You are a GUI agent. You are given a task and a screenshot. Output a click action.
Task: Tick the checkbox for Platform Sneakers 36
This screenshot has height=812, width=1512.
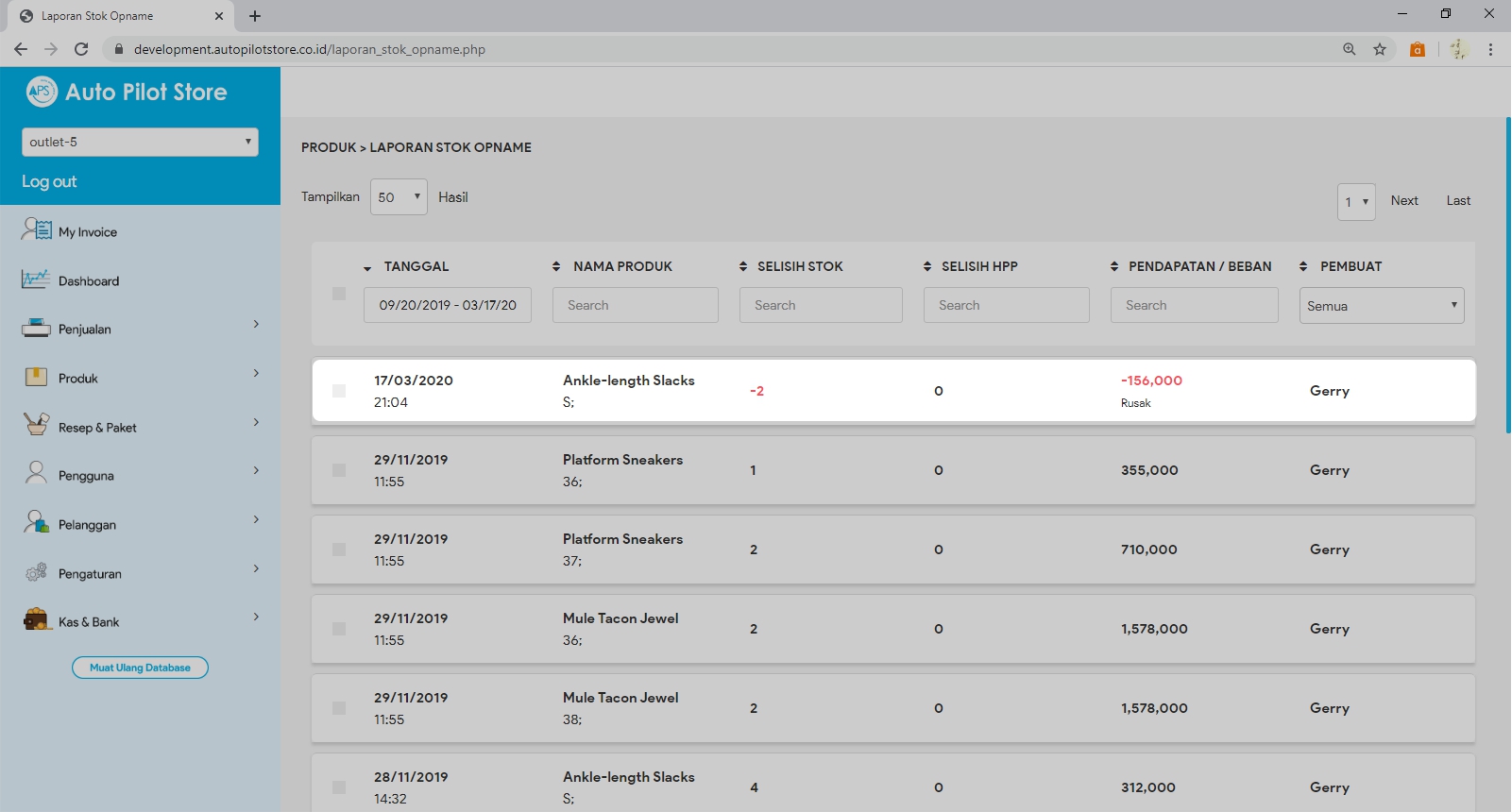click(339, 470)
